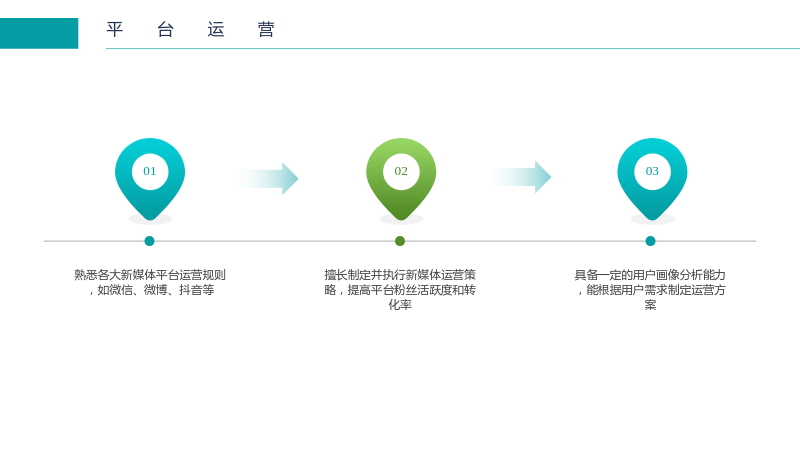Click the green timeline dot under pin 02

coord(400,241)
